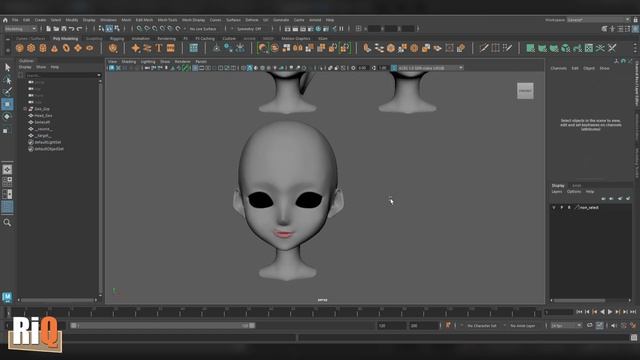Open the Mesh Tools menu
The width and height of the screenshot is (640, 360).
(x=167, y=20)
